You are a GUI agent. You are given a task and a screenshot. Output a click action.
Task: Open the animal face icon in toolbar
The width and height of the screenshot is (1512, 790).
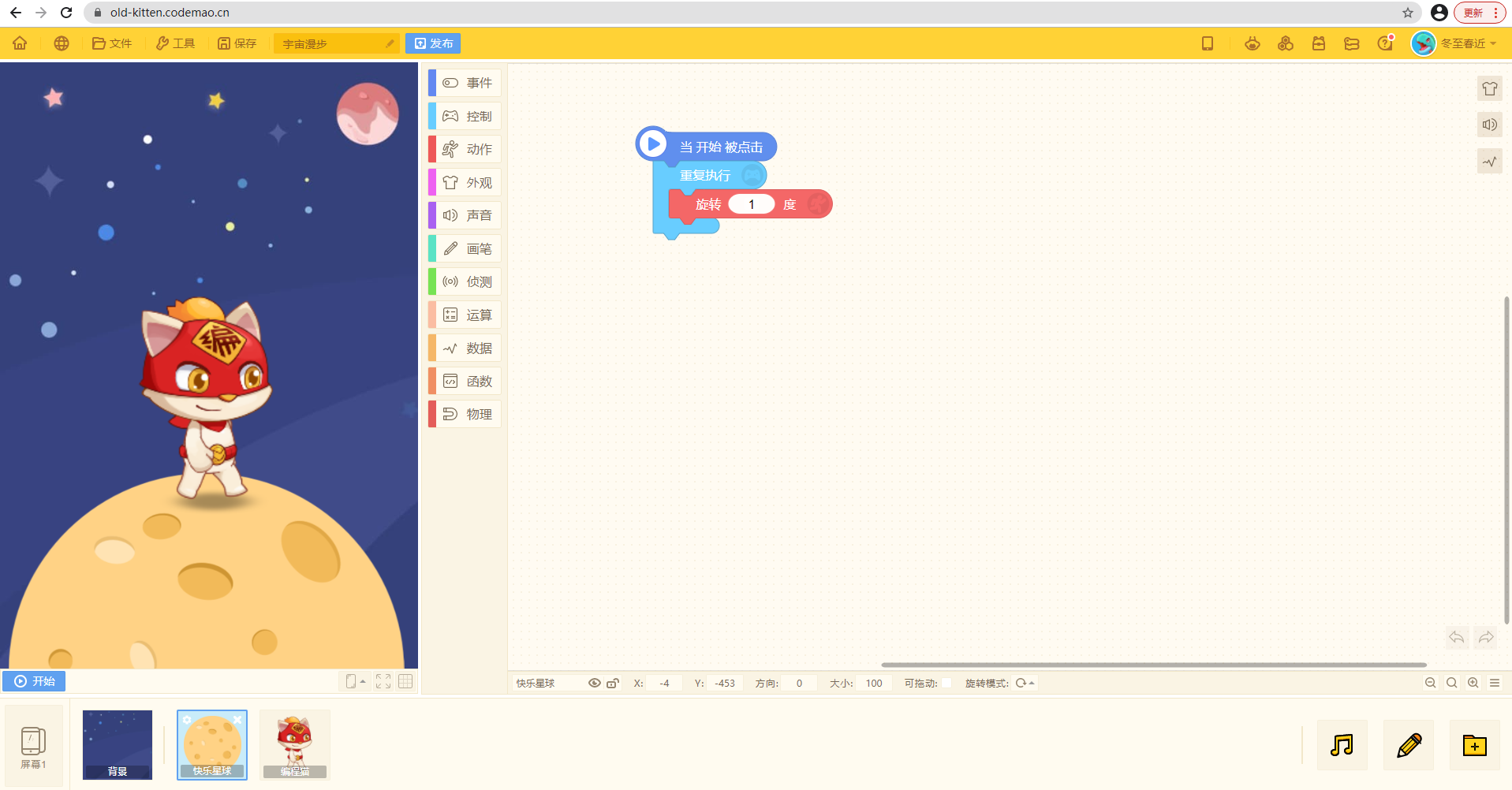coord(1253,43)
